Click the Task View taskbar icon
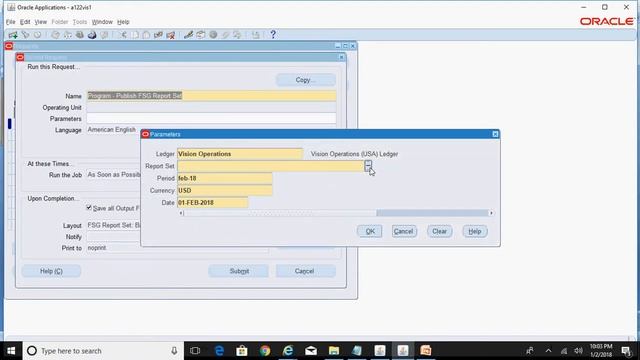The width and height of the screenshot is (640, 360). pyautogui.click(x=195, y=351)
